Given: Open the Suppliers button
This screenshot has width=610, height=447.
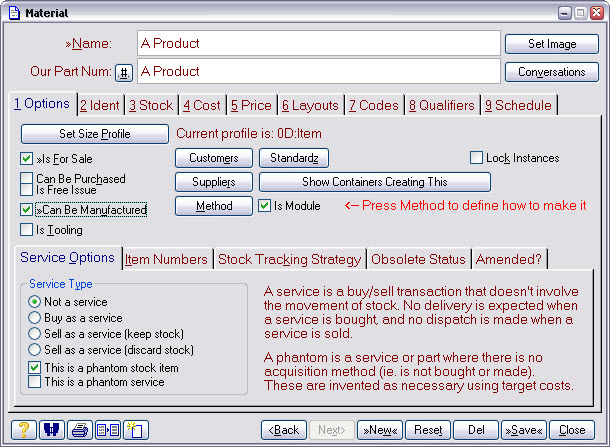Looking at the screenshot, I should tap(214, 182).
